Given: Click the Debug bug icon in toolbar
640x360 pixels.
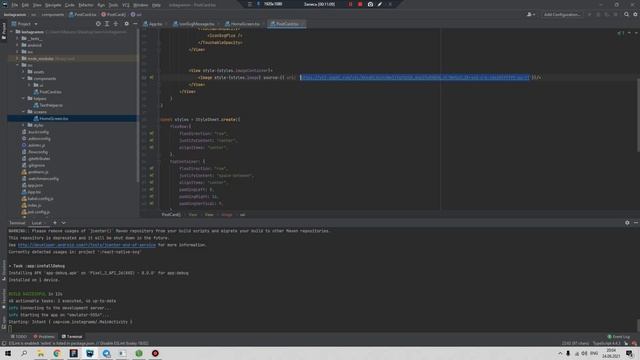Looking at the screenshot, I should tap(598, 14).
